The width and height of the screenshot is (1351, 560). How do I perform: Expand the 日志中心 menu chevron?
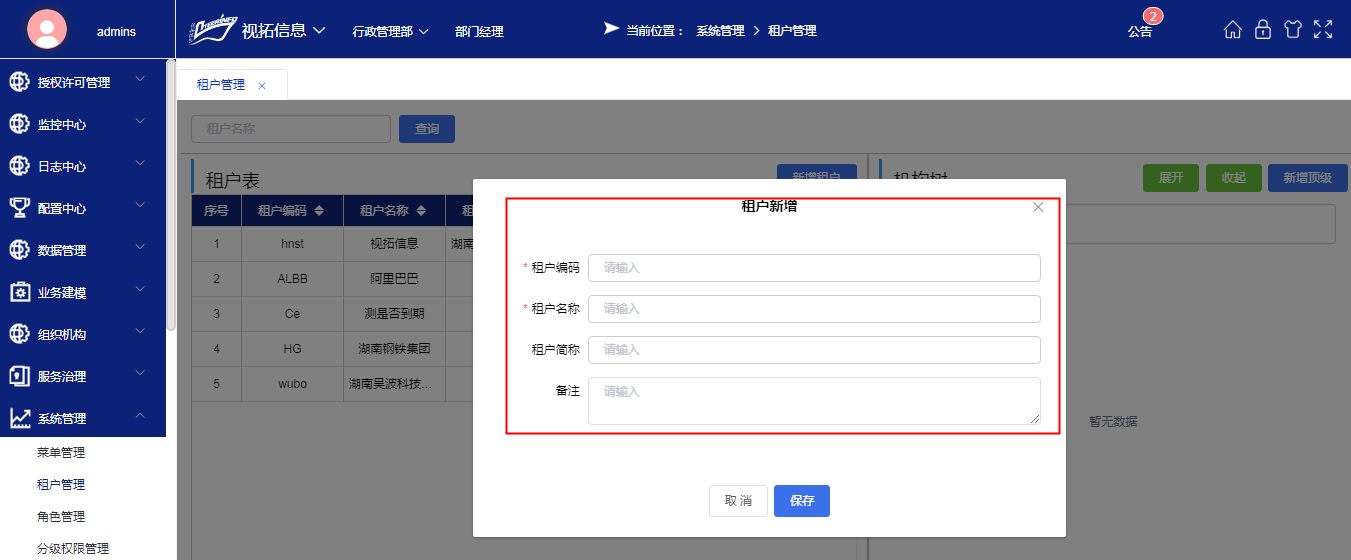click(x=140, y=163)
